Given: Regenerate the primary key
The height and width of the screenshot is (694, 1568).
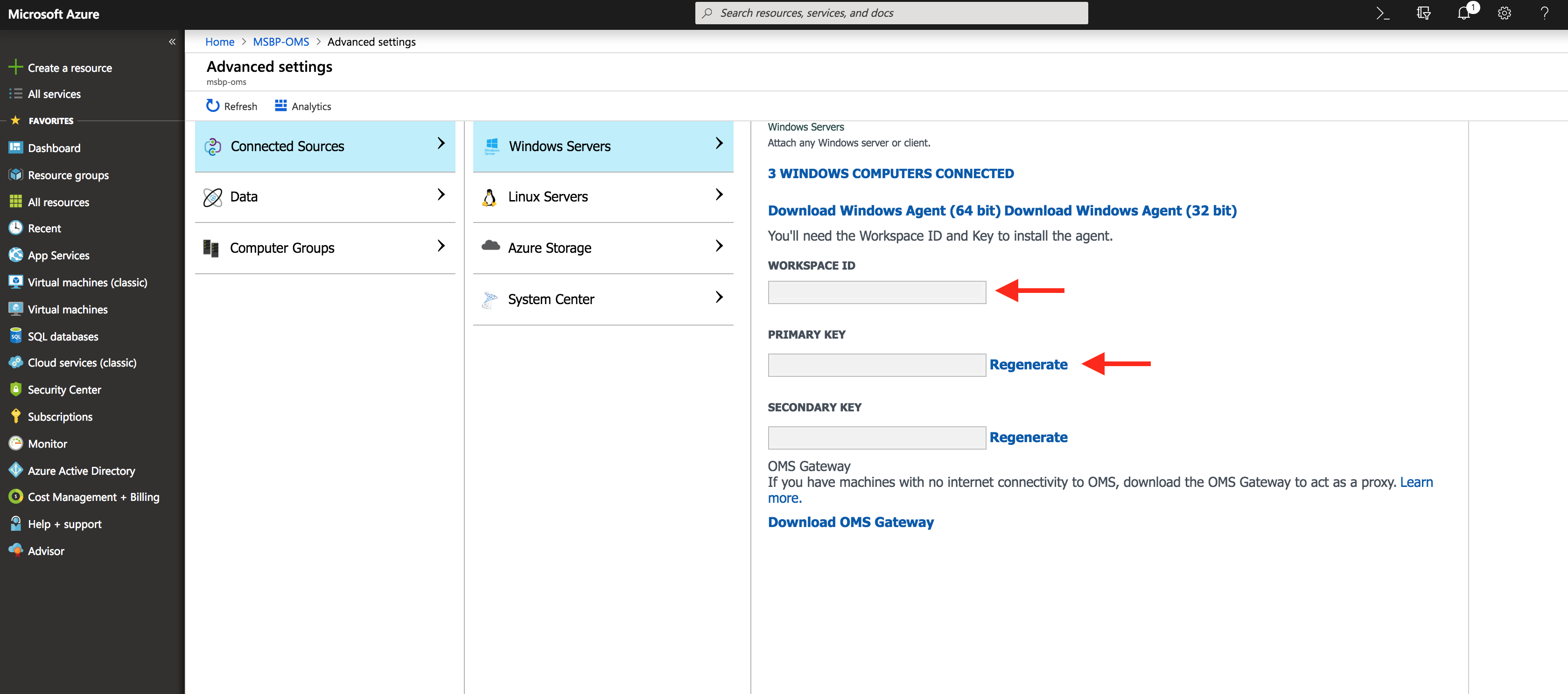Looking at the screenshot, I should point(1028,364).
